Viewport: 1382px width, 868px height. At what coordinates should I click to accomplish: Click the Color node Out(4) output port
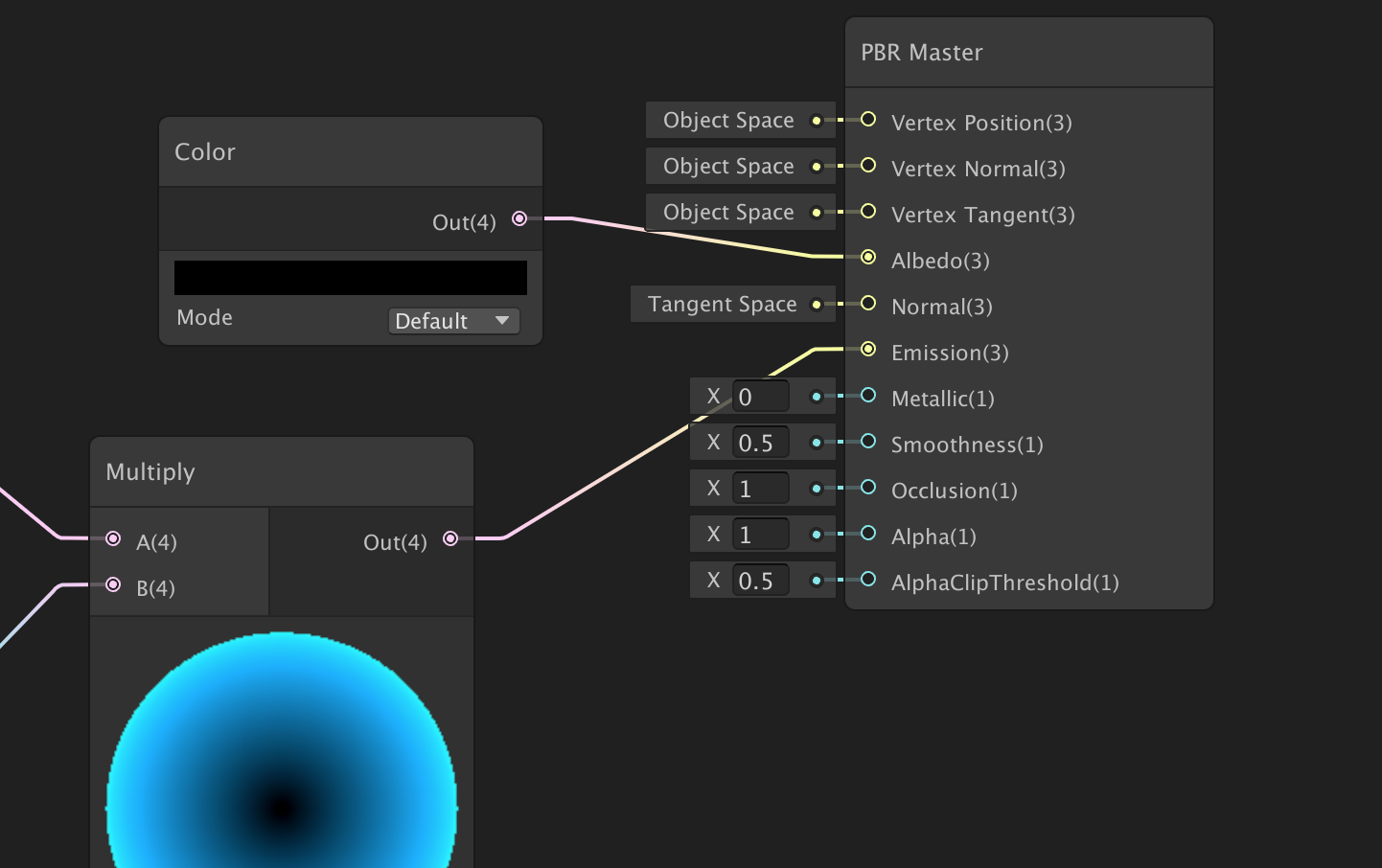click(519, 218)
